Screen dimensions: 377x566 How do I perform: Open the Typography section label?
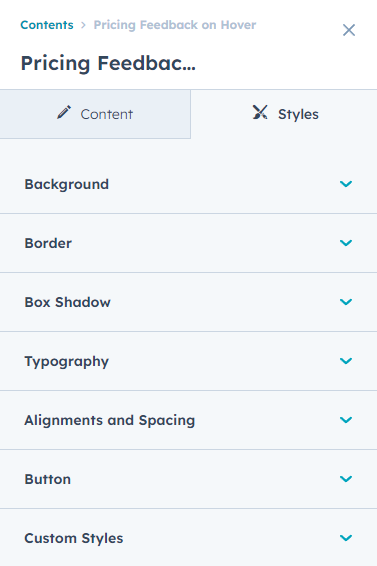pyautogui.click(x=66, y=362)
